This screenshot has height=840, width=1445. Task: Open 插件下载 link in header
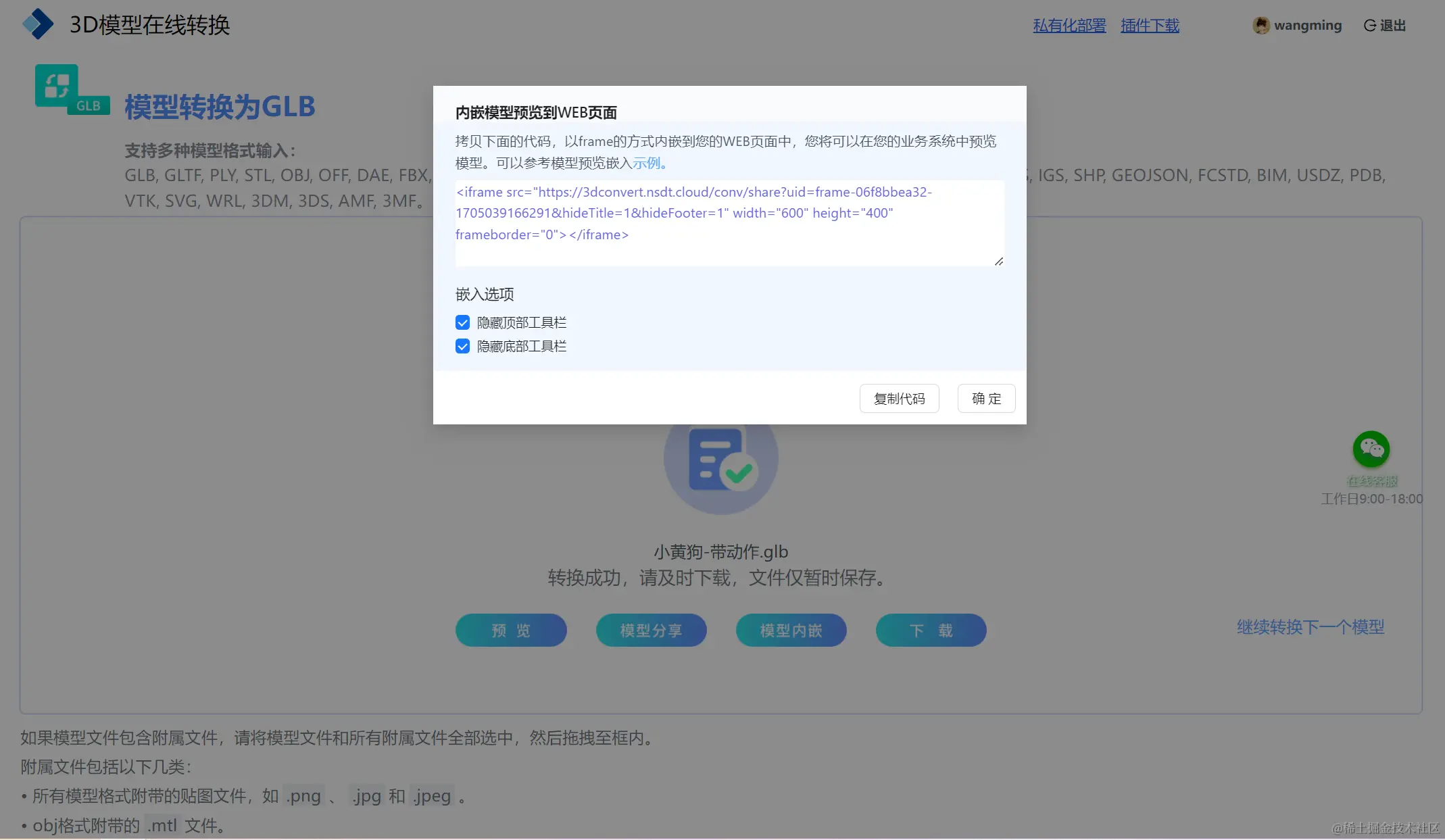tap(1150, 26)
